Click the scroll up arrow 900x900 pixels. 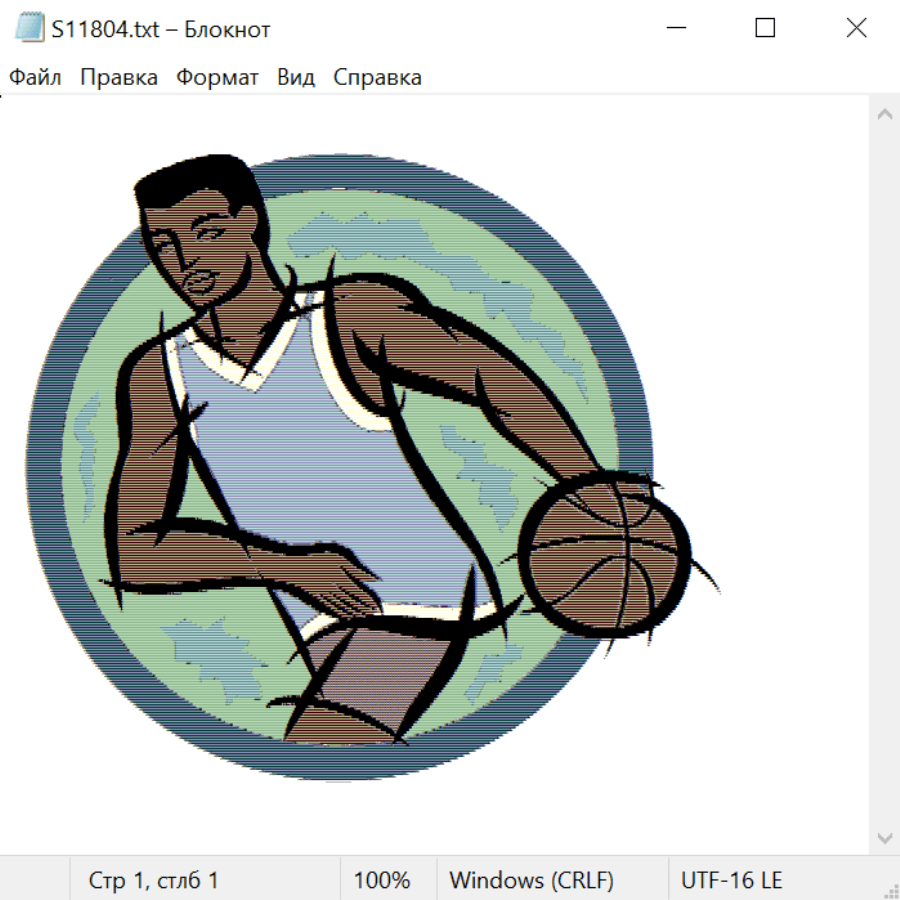[884, 114]
